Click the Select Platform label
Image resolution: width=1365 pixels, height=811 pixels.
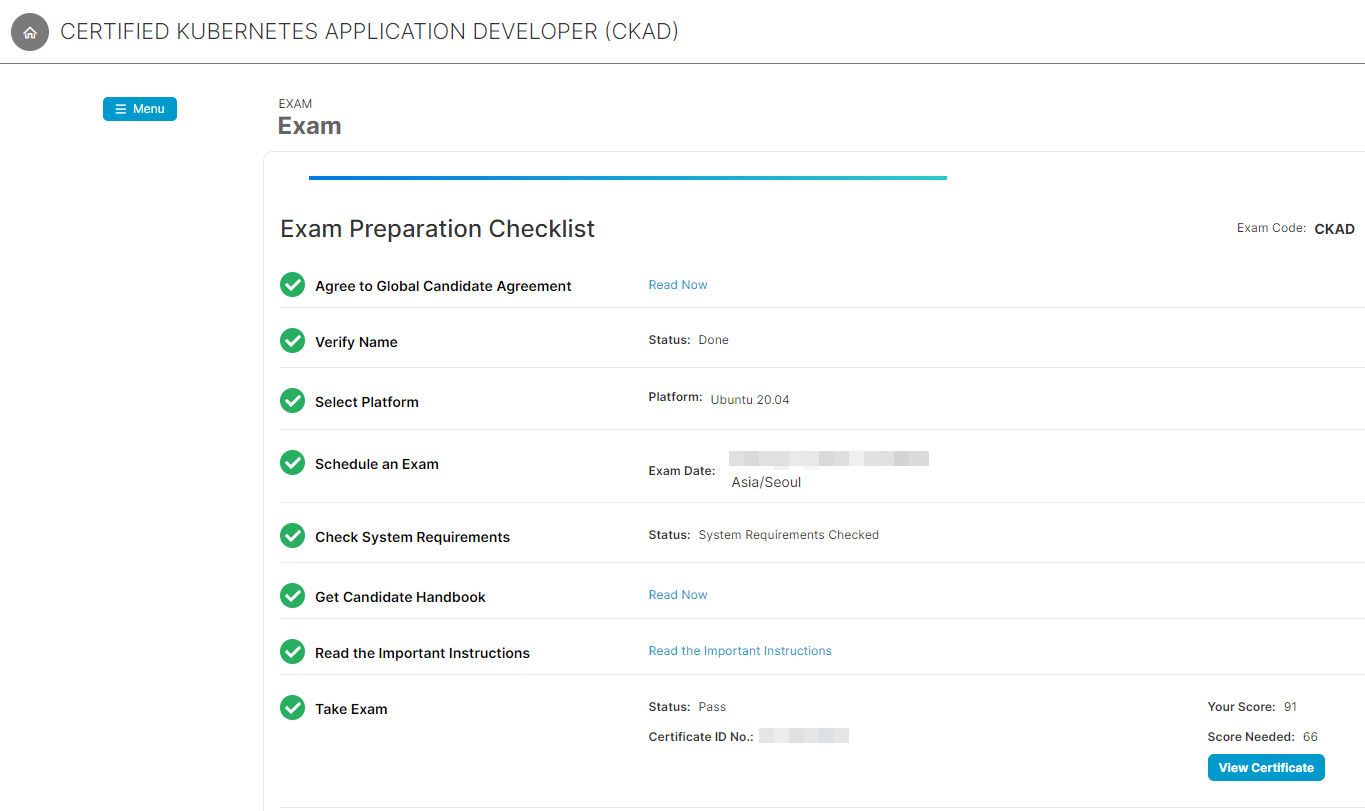click(x=367, y=402)
